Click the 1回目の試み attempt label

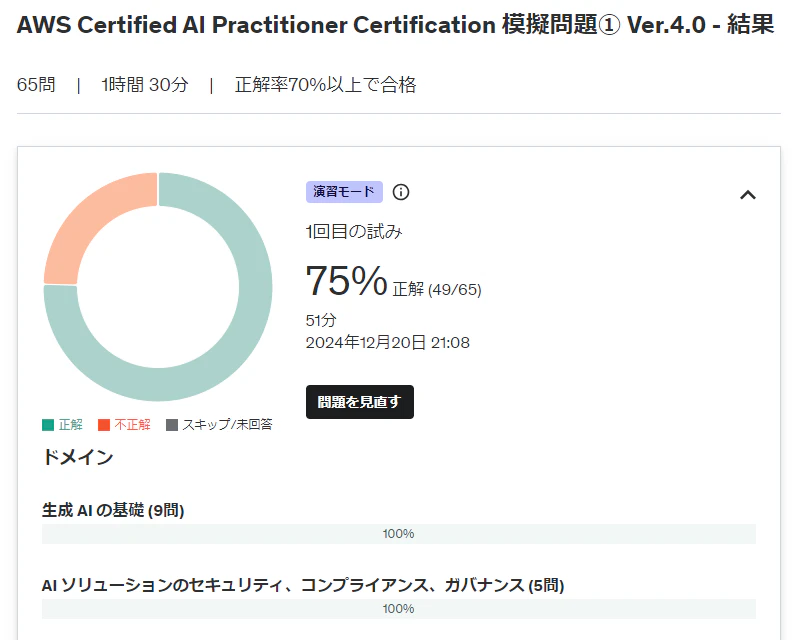point(354,232)
